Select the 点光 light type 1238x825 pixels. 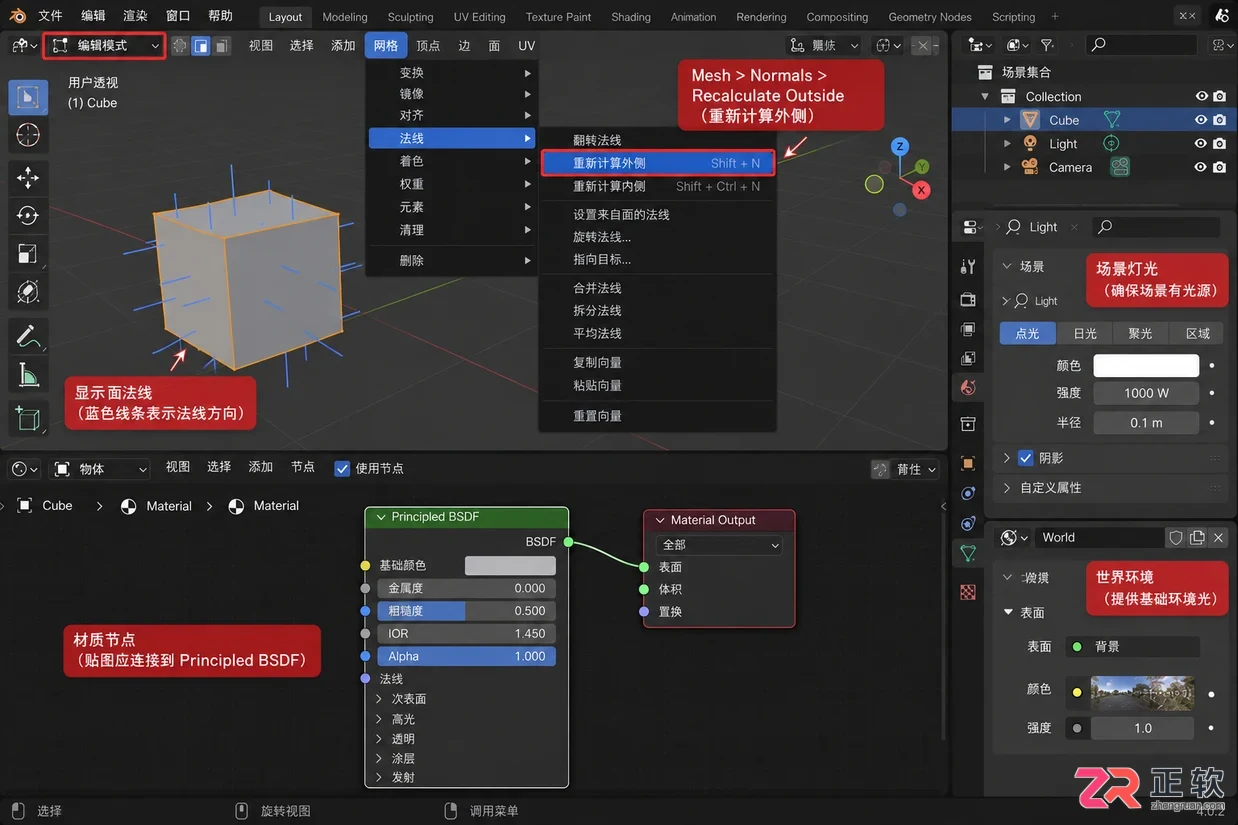[x=1027, y=333]
